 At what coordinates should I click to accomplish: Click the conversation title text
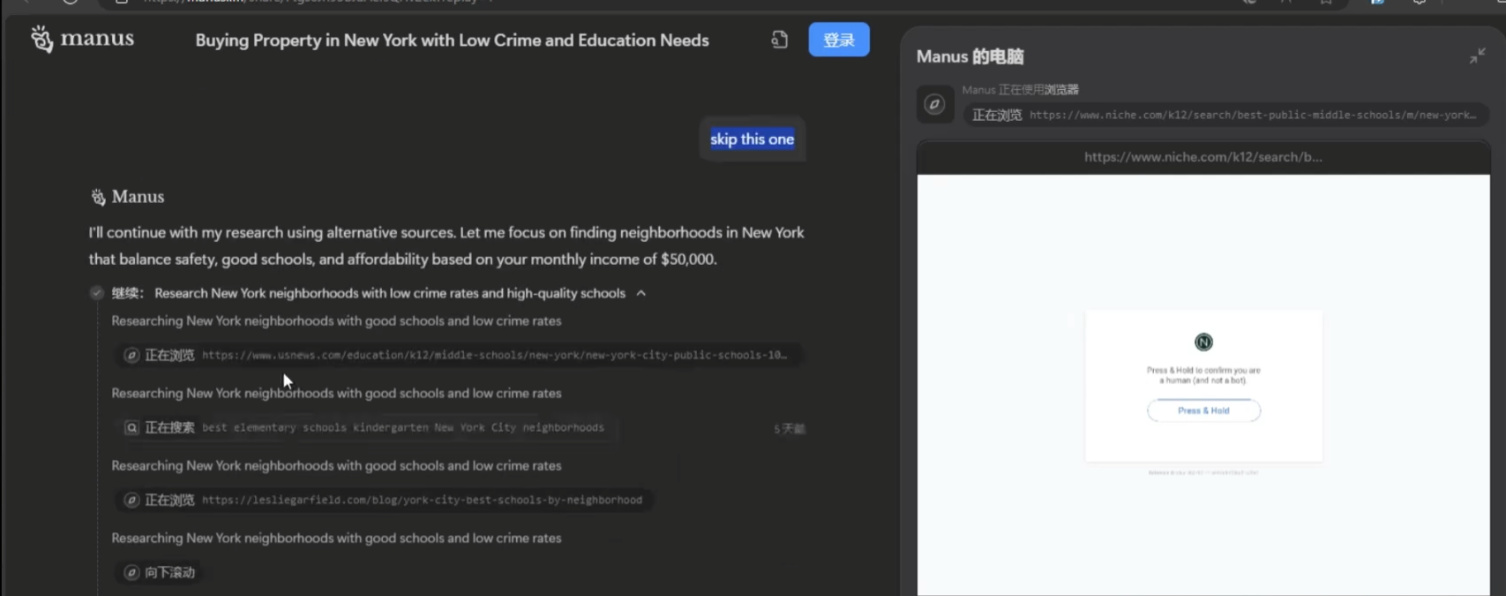452,41
